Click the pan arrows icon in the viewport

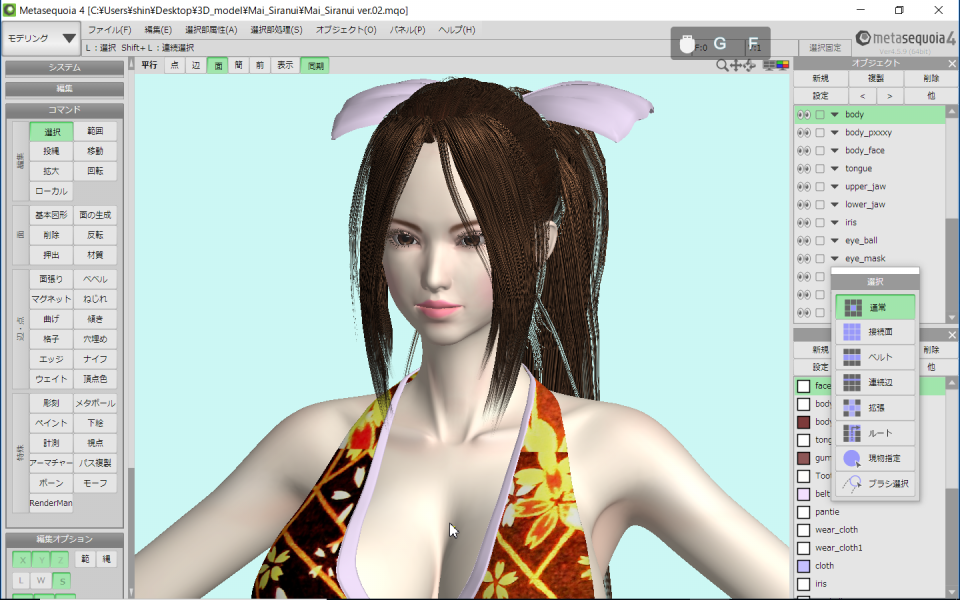point(735,65)
